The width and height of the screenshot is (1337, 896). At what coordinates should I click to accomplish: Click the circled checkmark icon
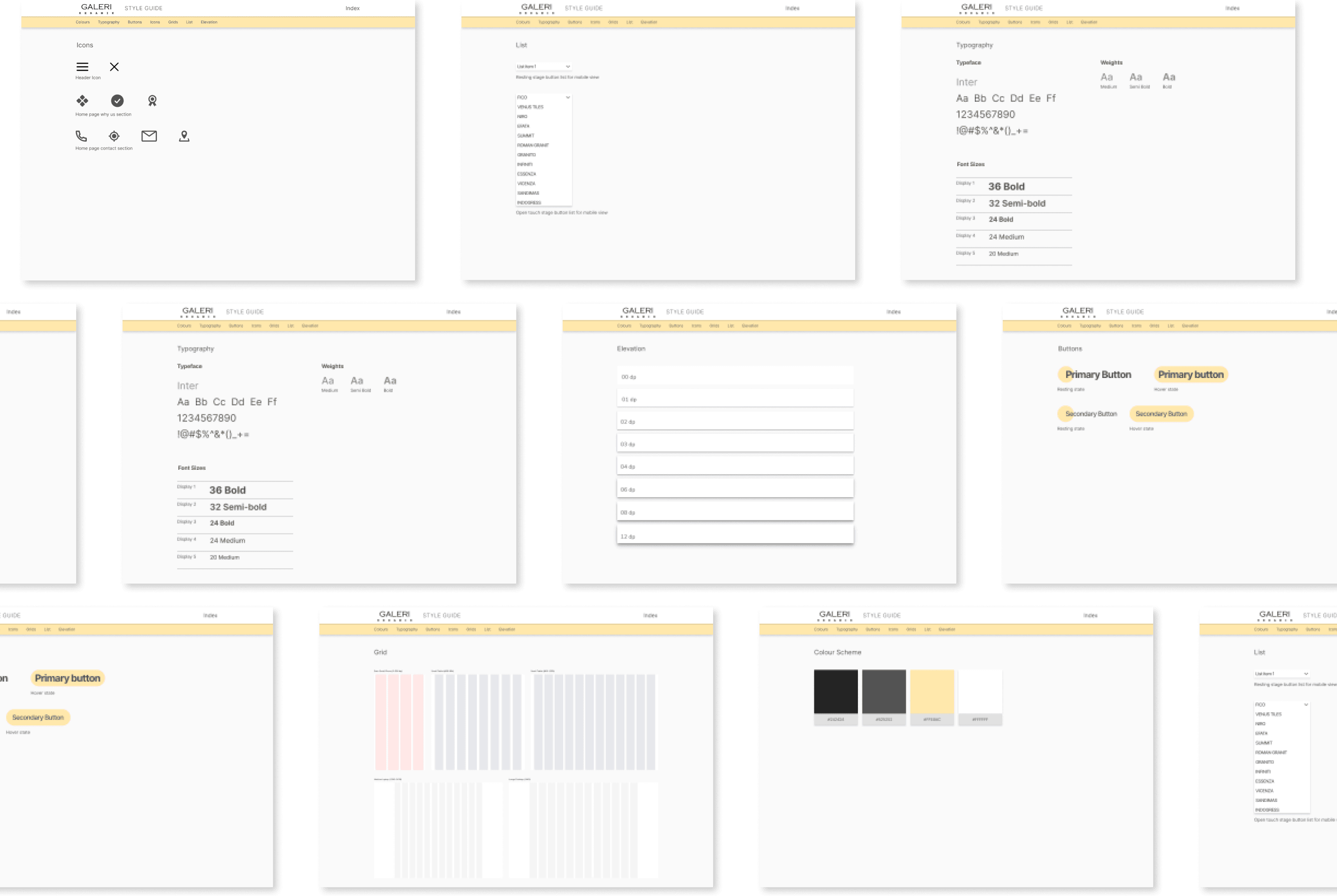[x=117, y=101]
